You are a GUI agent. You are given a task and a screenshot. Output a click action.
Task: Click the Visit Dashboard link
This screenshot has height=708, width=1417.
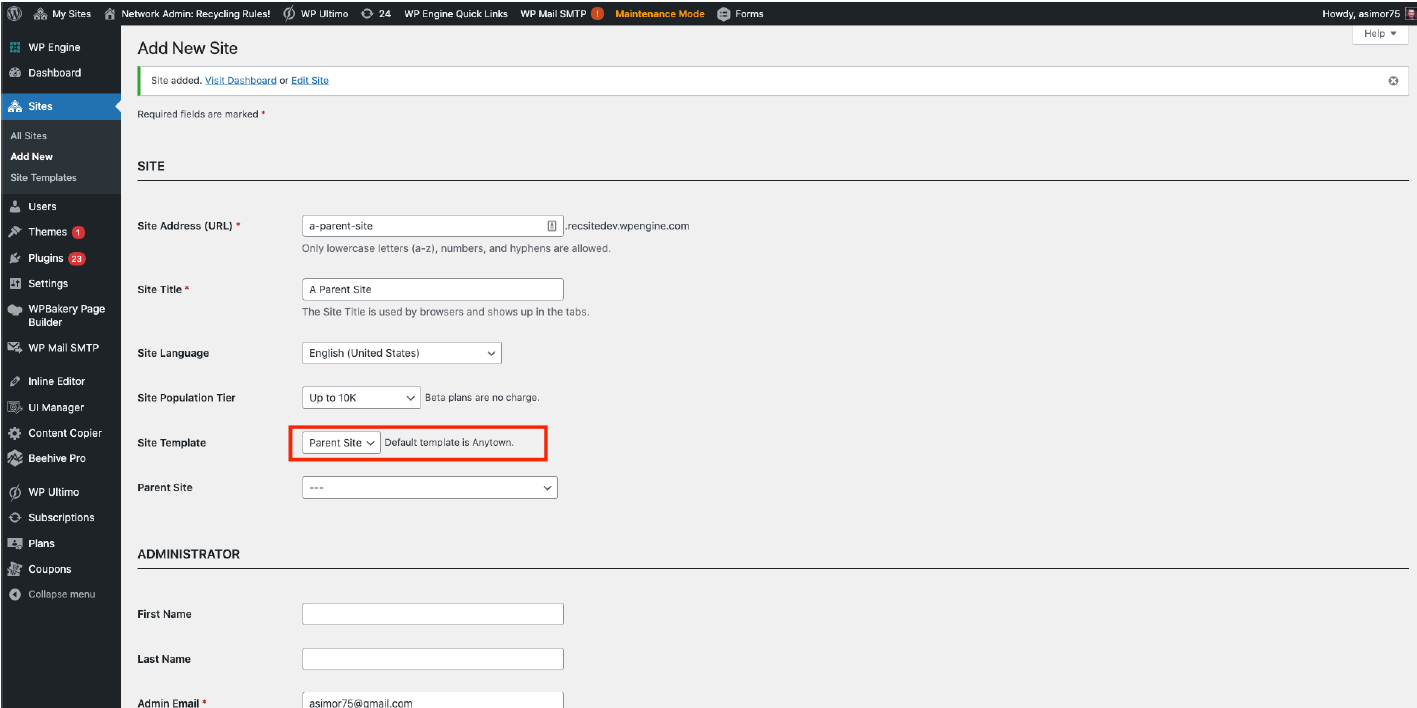(240, 81)
